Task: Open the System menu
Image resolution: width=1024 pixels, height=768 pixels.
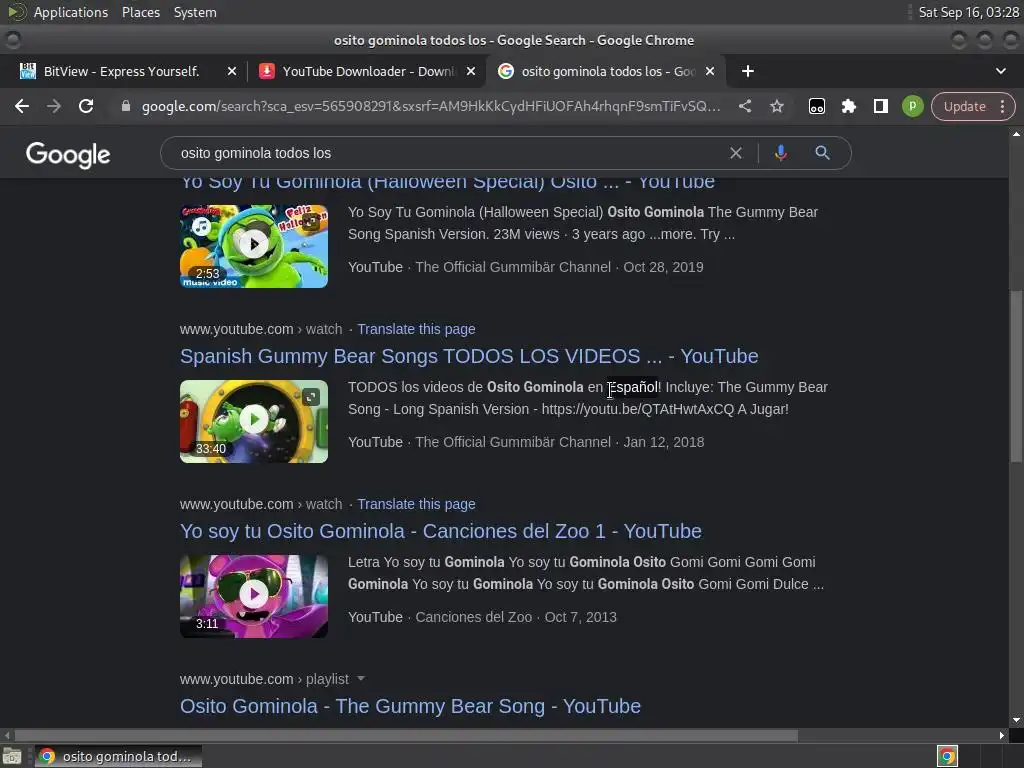Action: pos(195,12)
